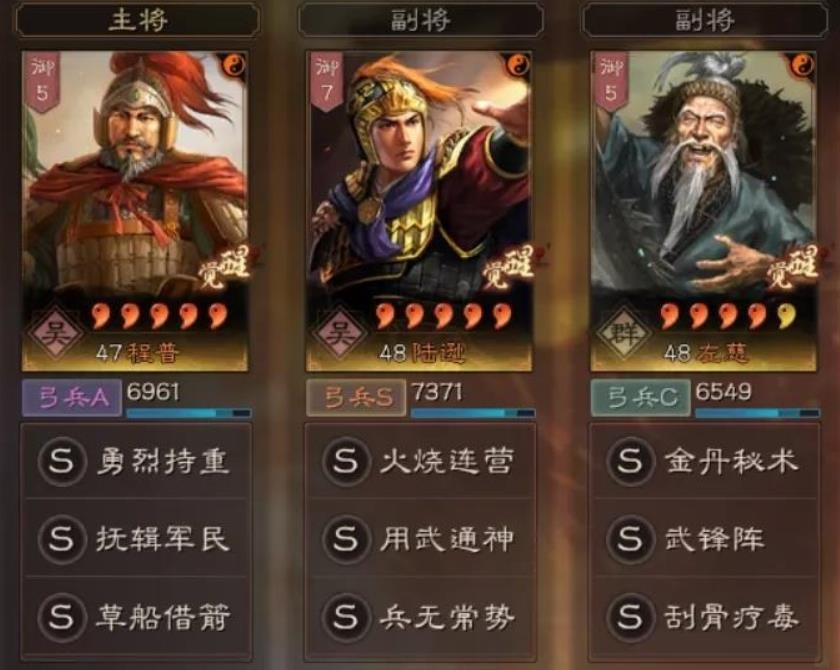
Task: Tap 觉醒 awakening badge on 陆逊 card
Action: [509, 268]
